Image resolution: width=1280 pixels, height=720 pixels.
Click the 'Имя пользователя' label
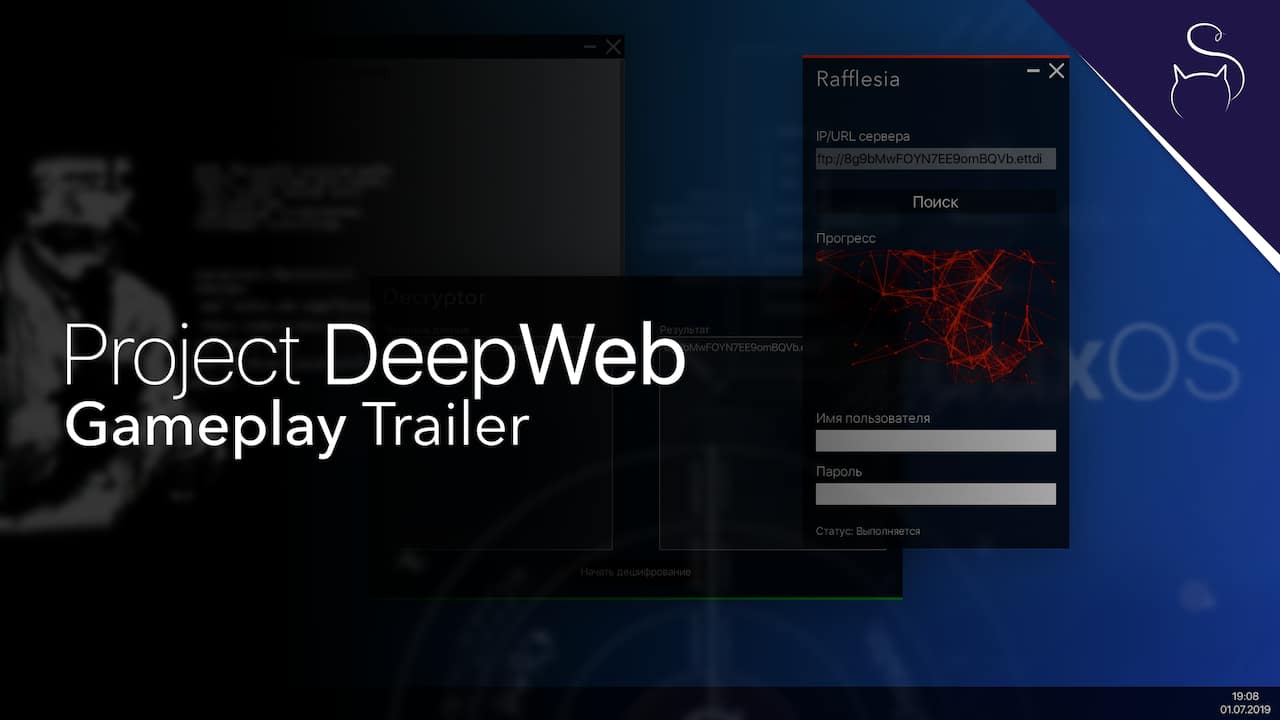point(873,418)
